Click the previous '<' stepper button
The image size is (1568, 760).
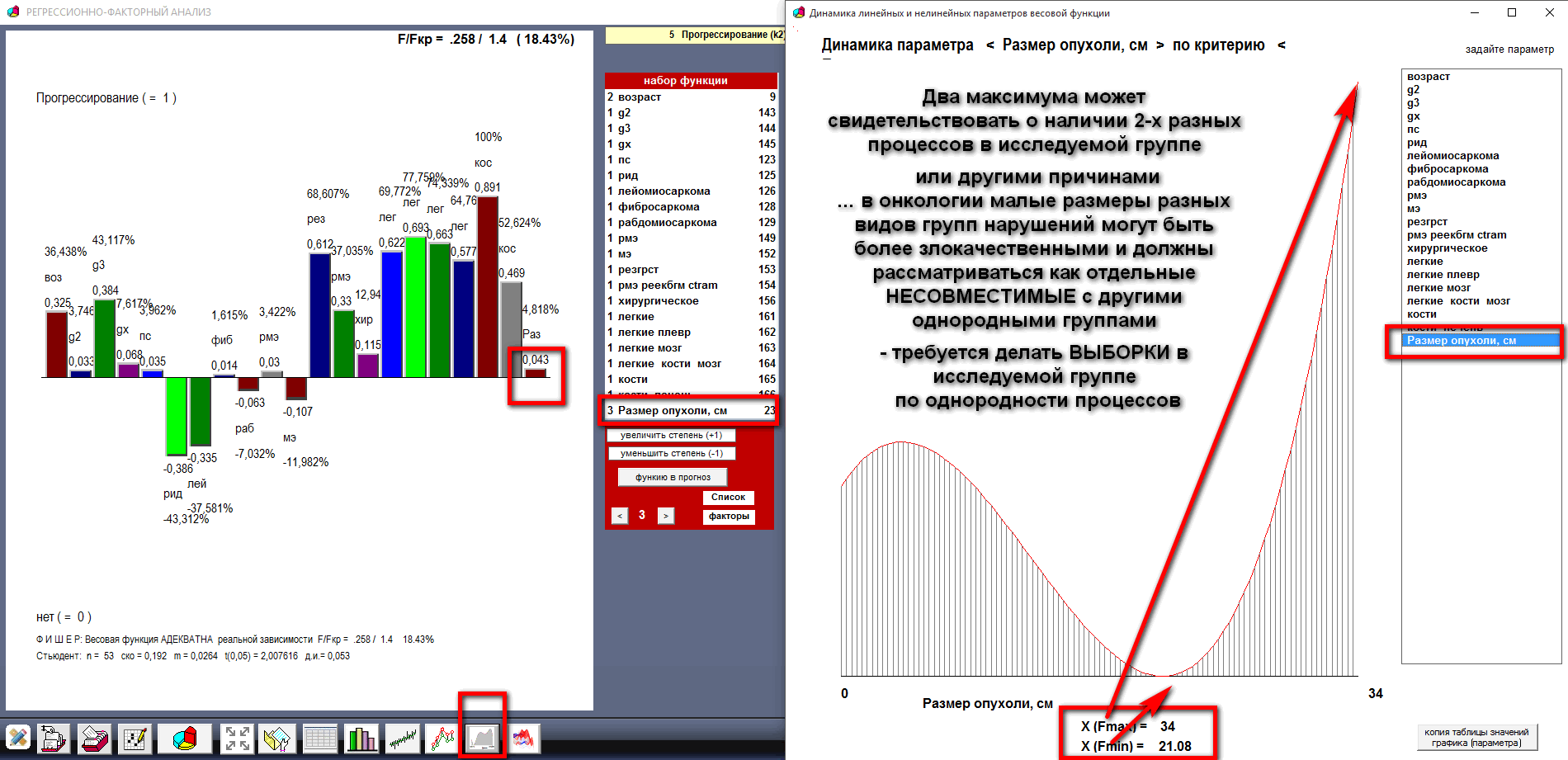pyautogui.click(x=620, y=516)
